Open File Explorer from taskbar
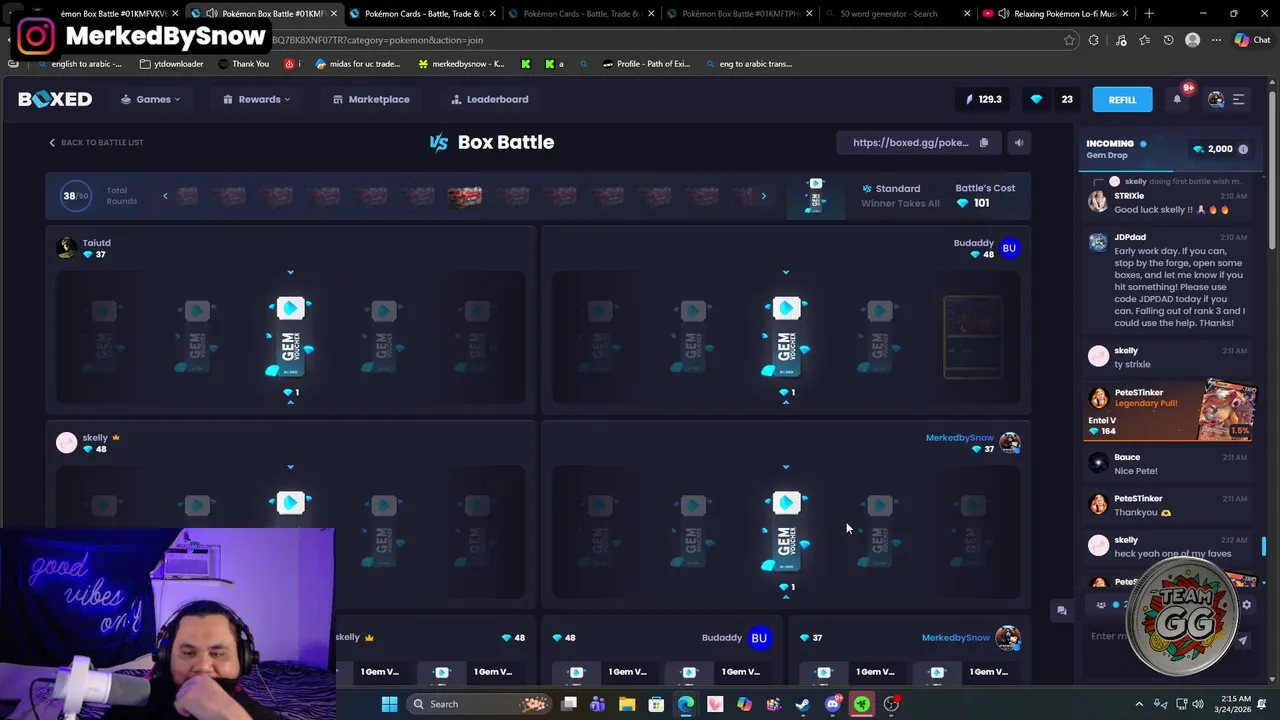Viewport: 1280px width, 720px height. coord(627,704)
